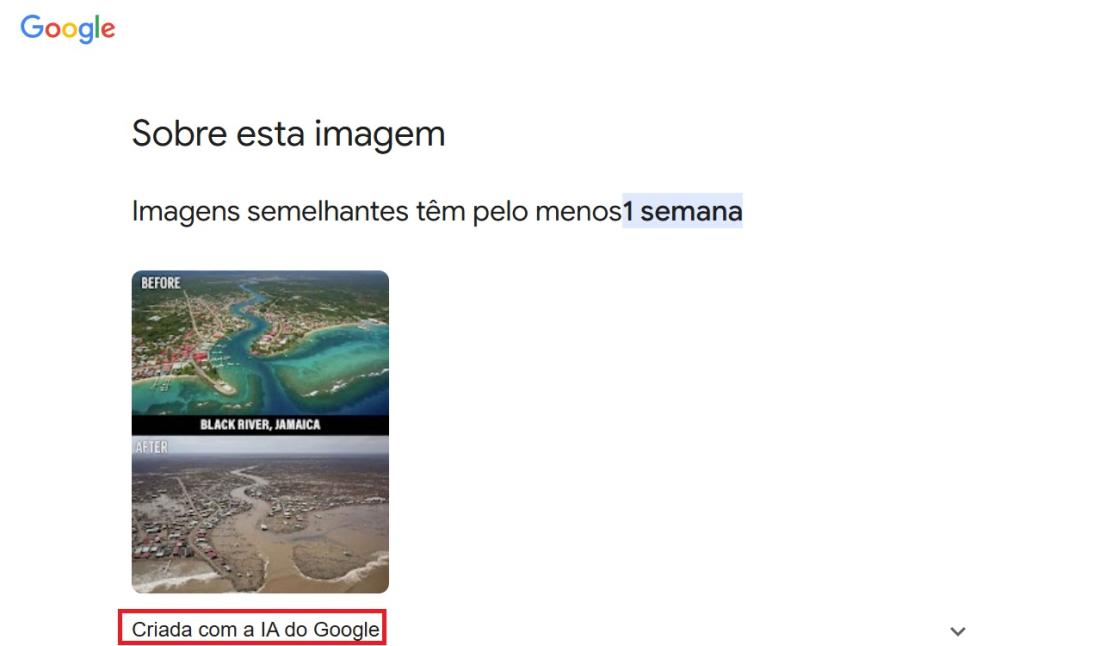Select the 'Sobre esta imagem' heading
1100x646 pixels.
[288, 133]
